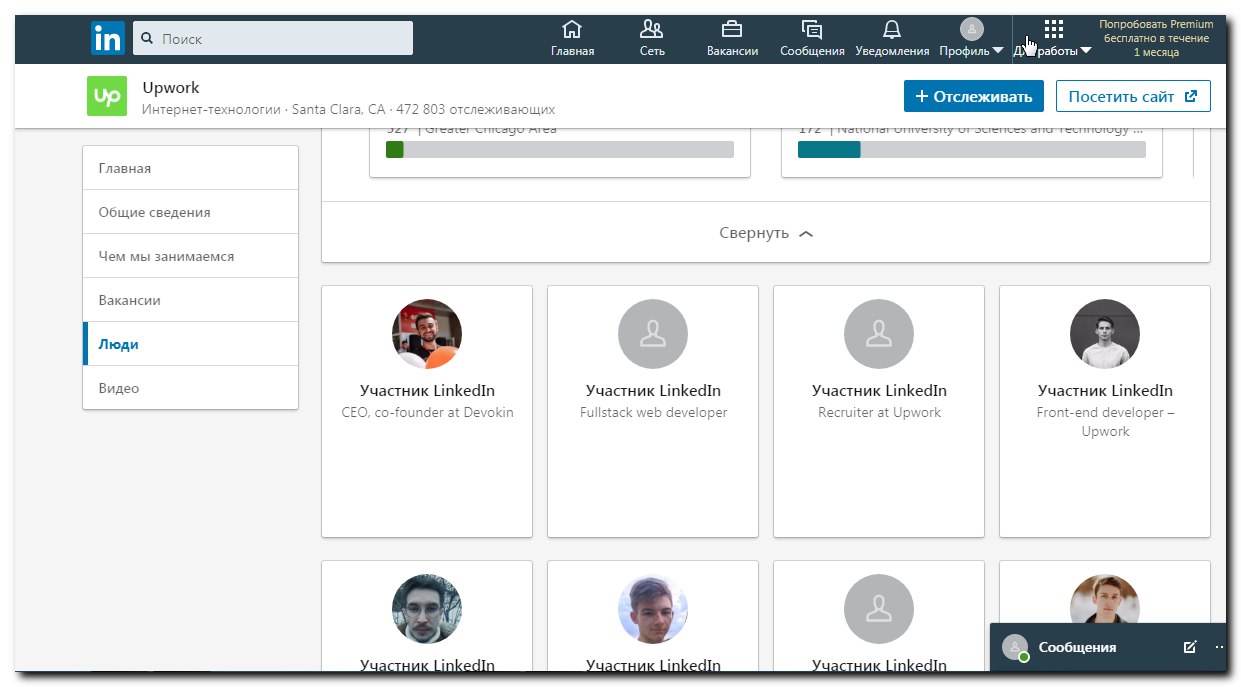Image resolution: width=1241 pixels, height=687 pixels.
Task: Select Чем мы занимаемся in sidebar
Action: (x=190, y=256)
